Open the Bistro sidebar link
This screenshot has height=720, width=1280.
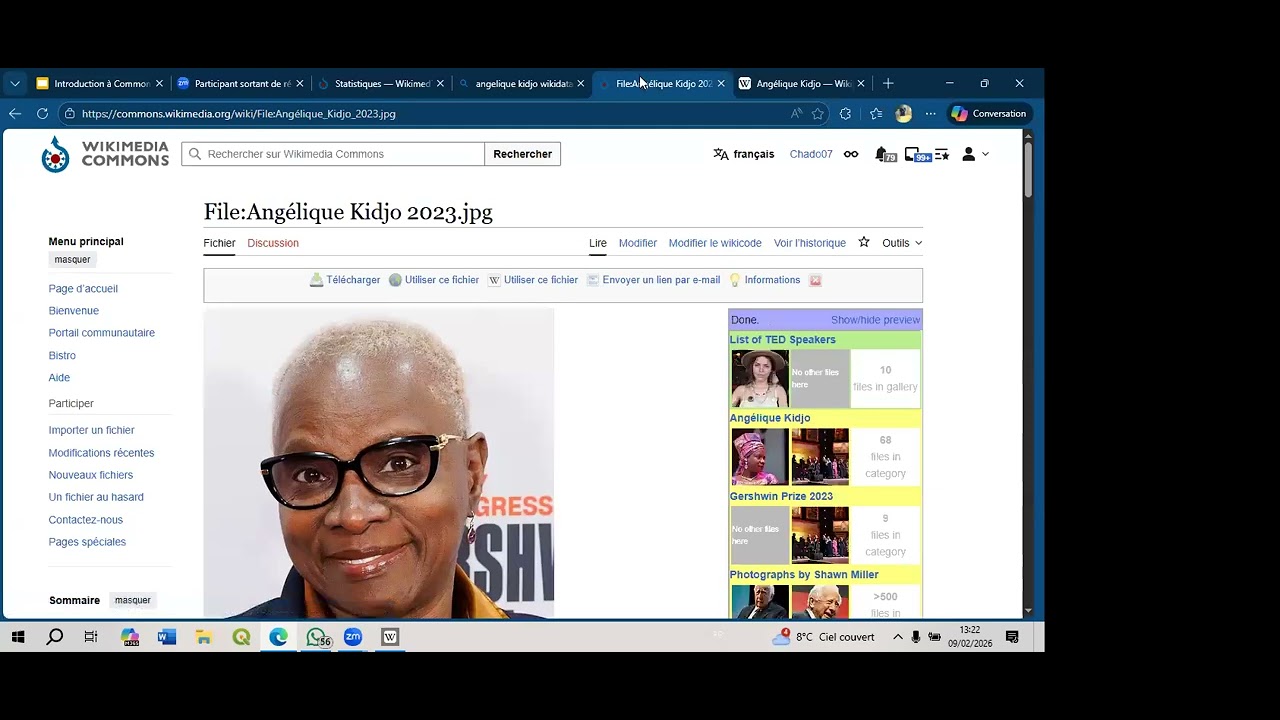[x=62, y=356]
